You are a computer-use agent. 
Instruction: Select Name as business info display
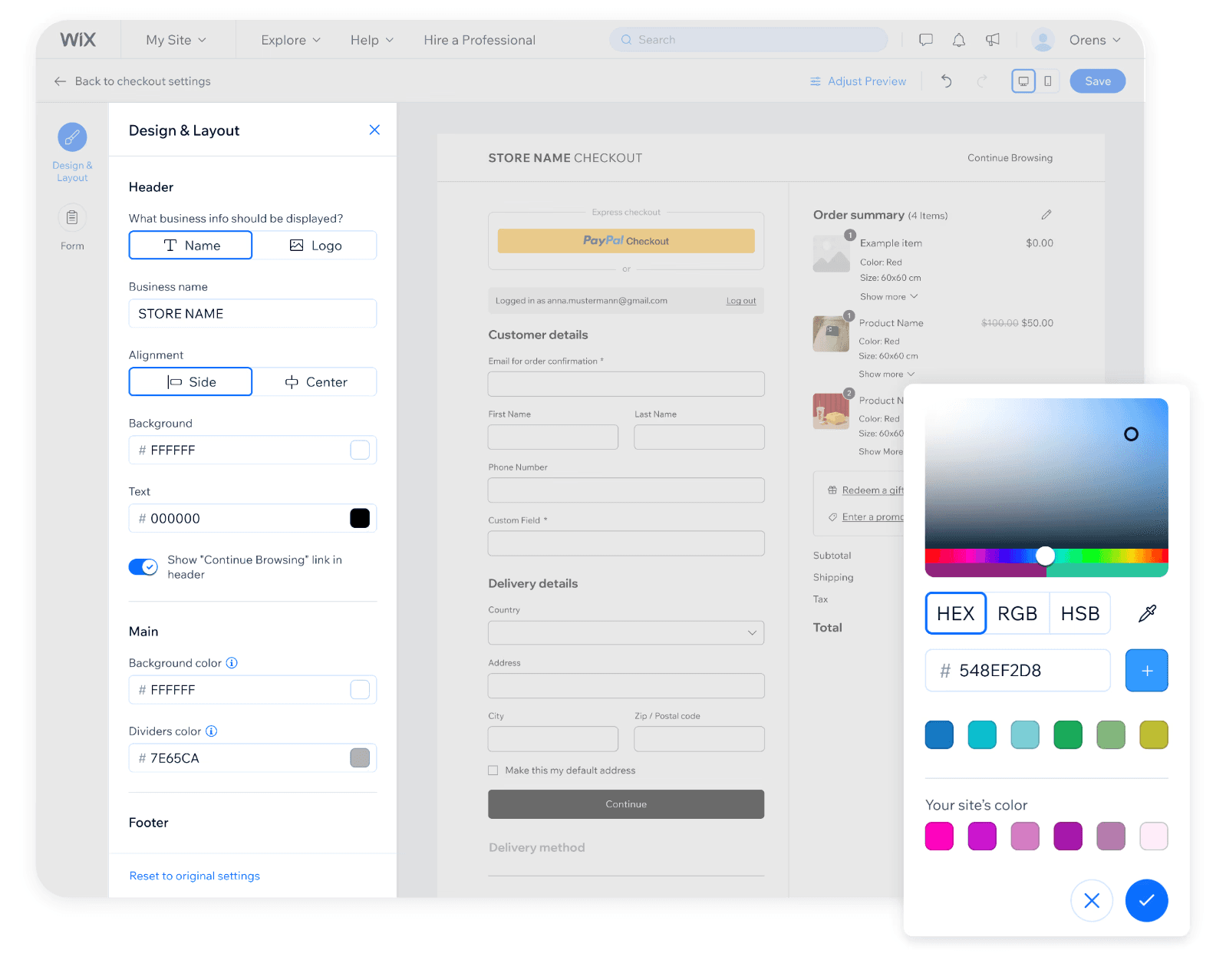tap(190, 246)
